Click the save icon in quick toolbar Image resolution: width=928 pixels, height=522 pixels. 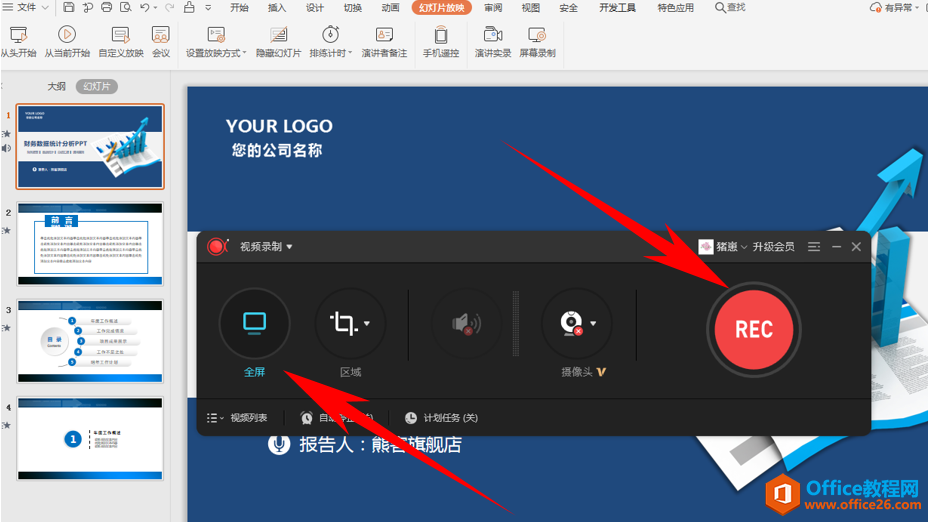(69, 8)
